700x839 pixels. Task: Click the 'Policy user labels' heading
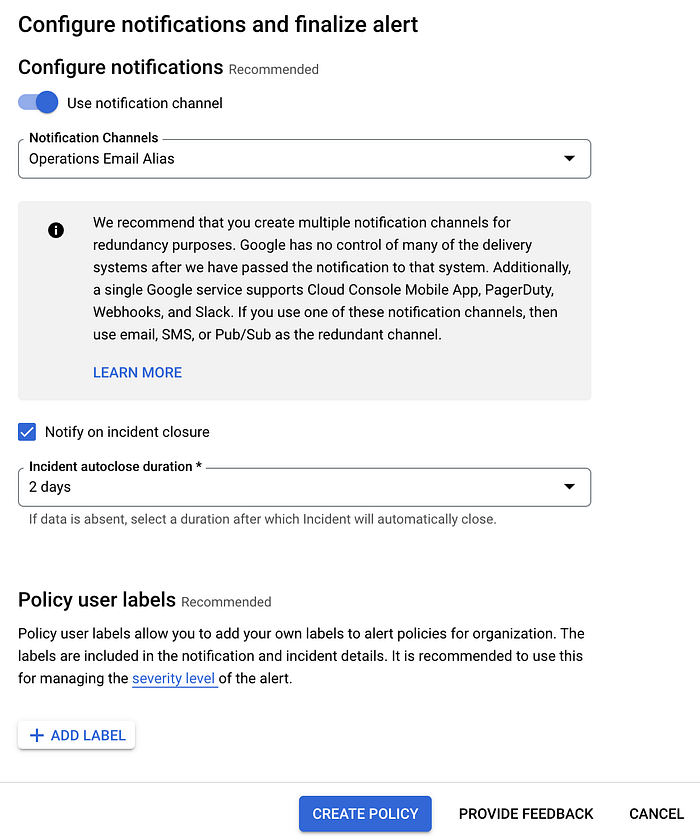coord(97,600)
